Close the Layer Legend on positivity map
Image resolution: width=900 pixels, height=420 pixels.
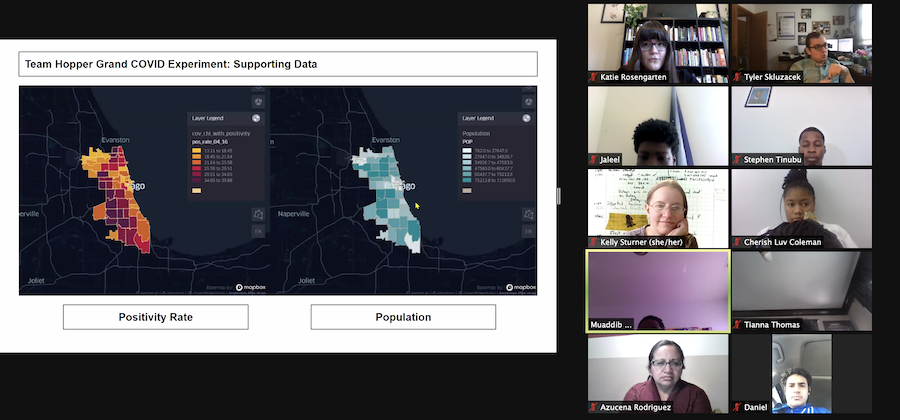click(257, 117)
